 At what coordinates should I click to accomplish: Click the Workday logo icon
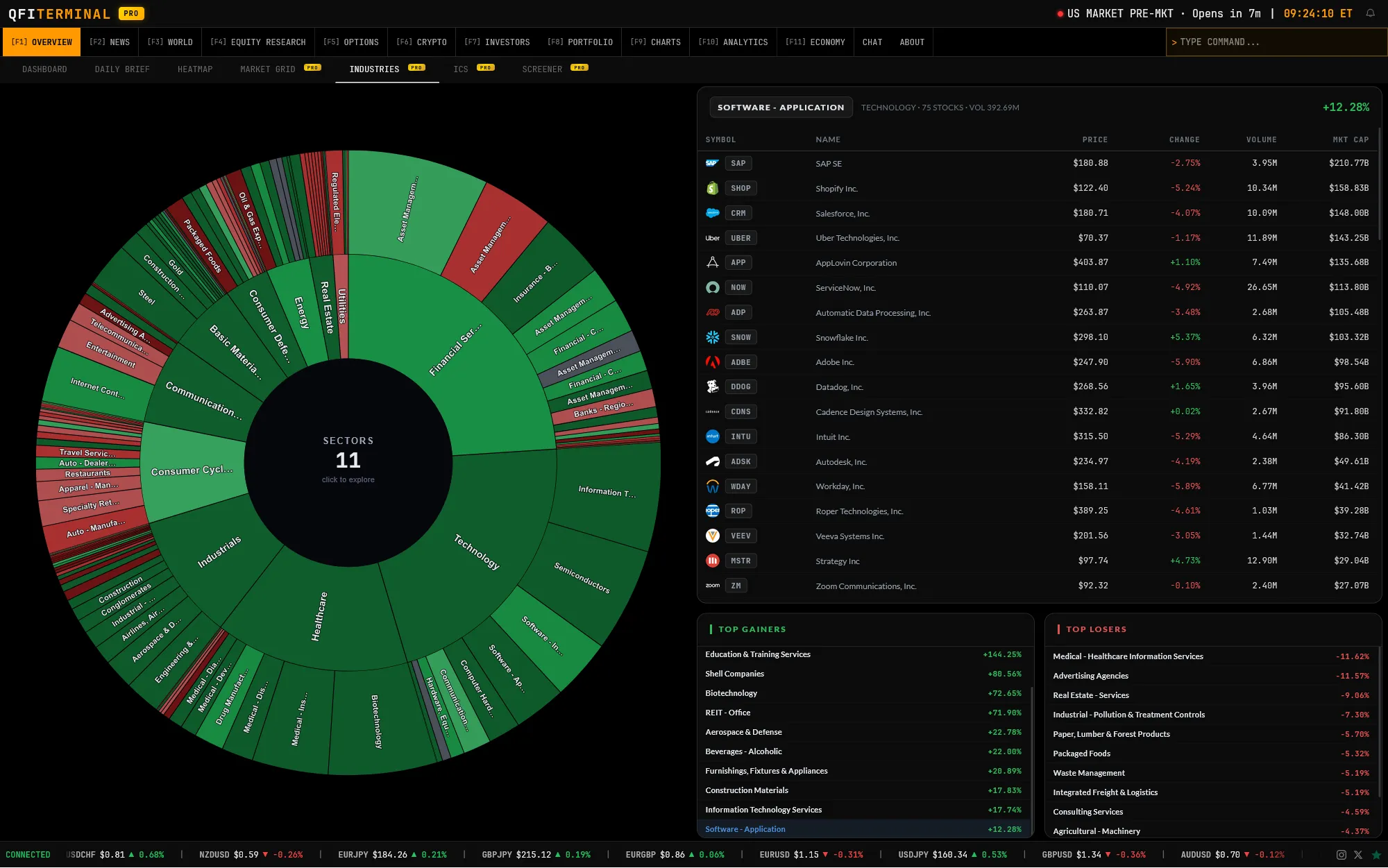click(712, 486)
